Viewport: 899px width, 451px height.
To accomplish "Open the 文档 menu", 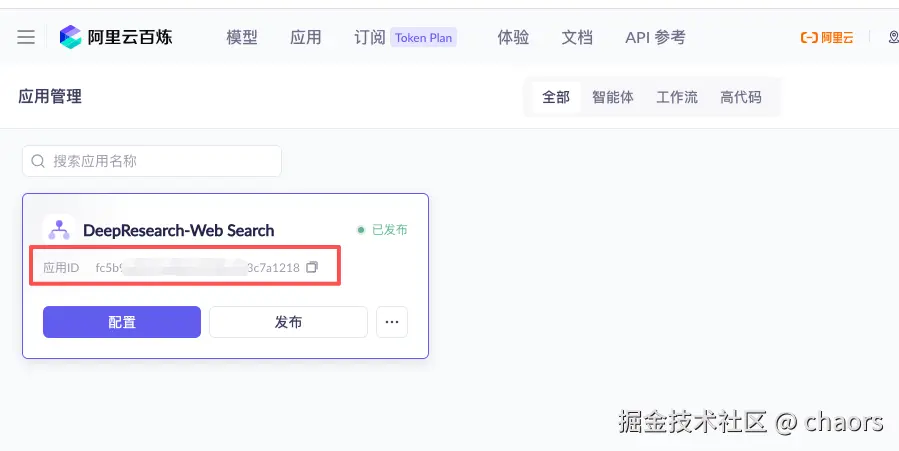I will [x=577, y=38].
